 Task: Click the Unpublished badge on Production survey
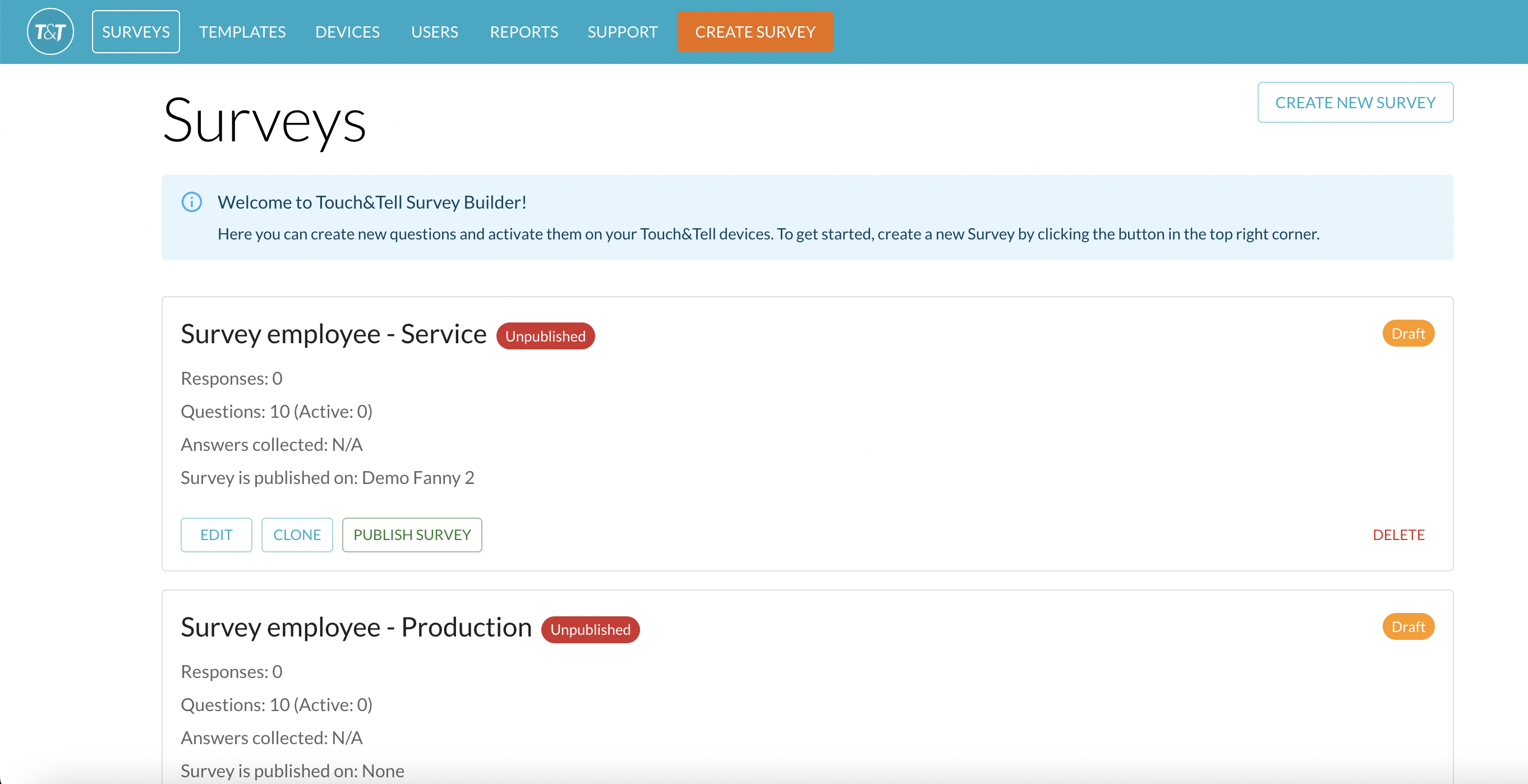[x=590, y=629]
